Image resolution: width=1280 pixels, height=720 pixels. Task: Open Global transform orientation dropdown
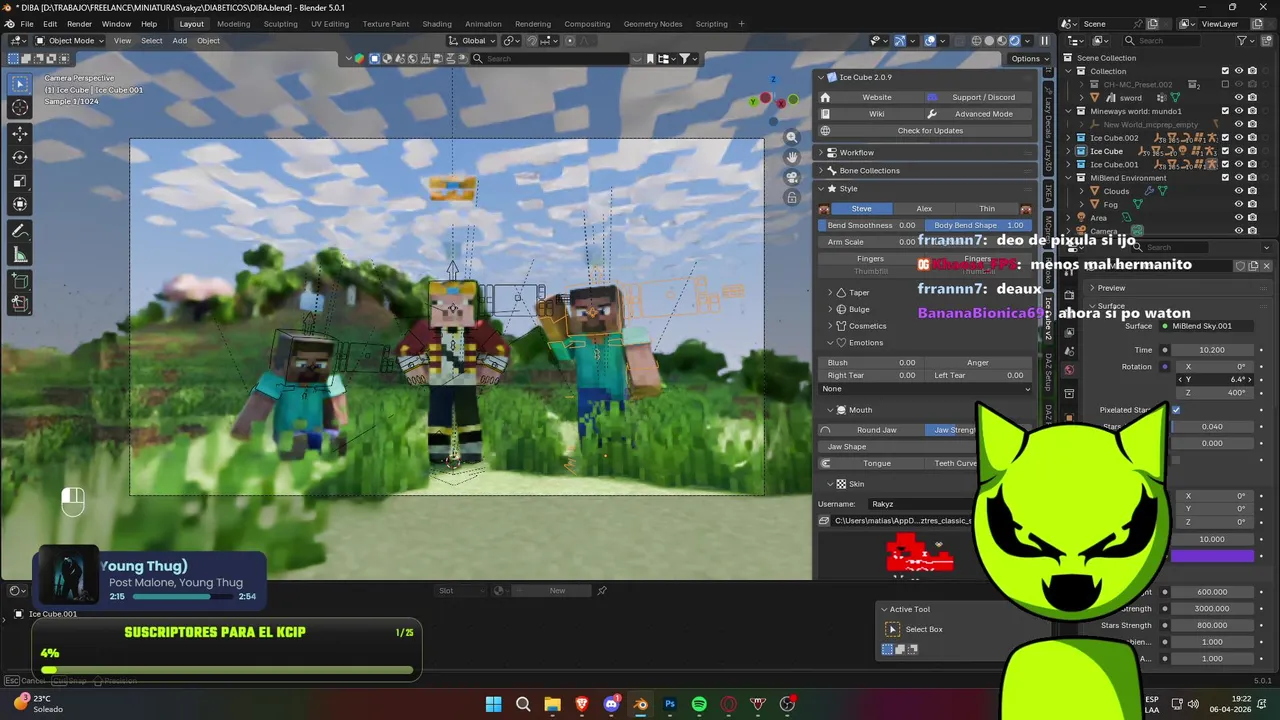click(x=472, y=41)
